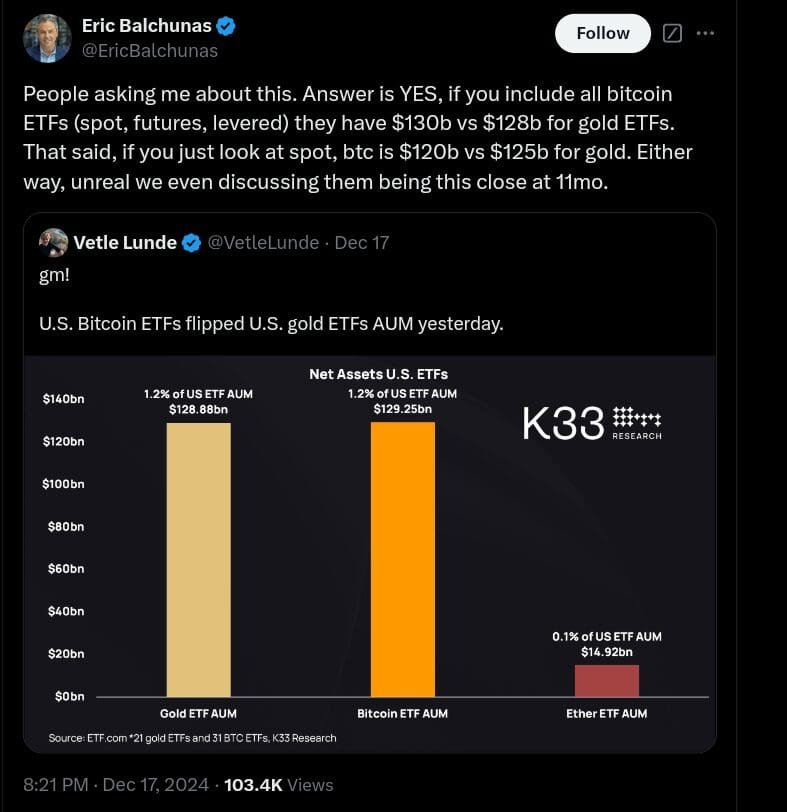Click Vetle Lunde's blue checkmark
Image resolution: width=787 pixels, height=812 pixels.
190,242
